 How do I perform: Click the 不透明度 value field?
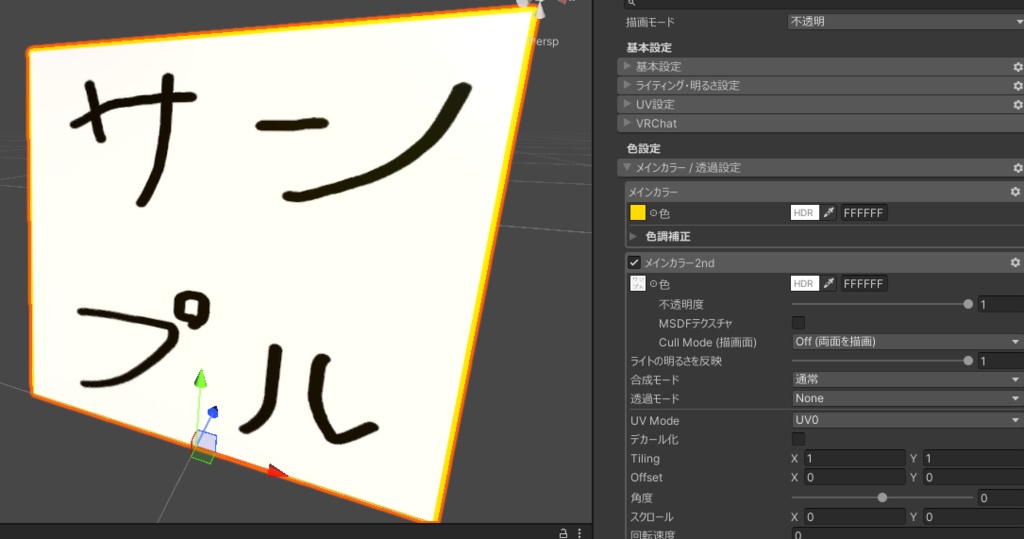(x=1000, y=304)
